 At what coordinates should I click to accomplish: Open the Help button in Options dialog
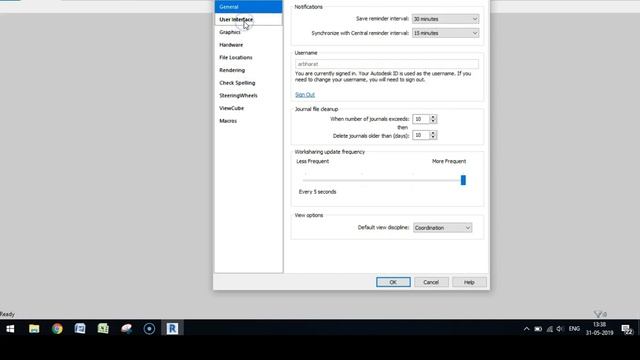pyautogui.click(x=469, y=282)
